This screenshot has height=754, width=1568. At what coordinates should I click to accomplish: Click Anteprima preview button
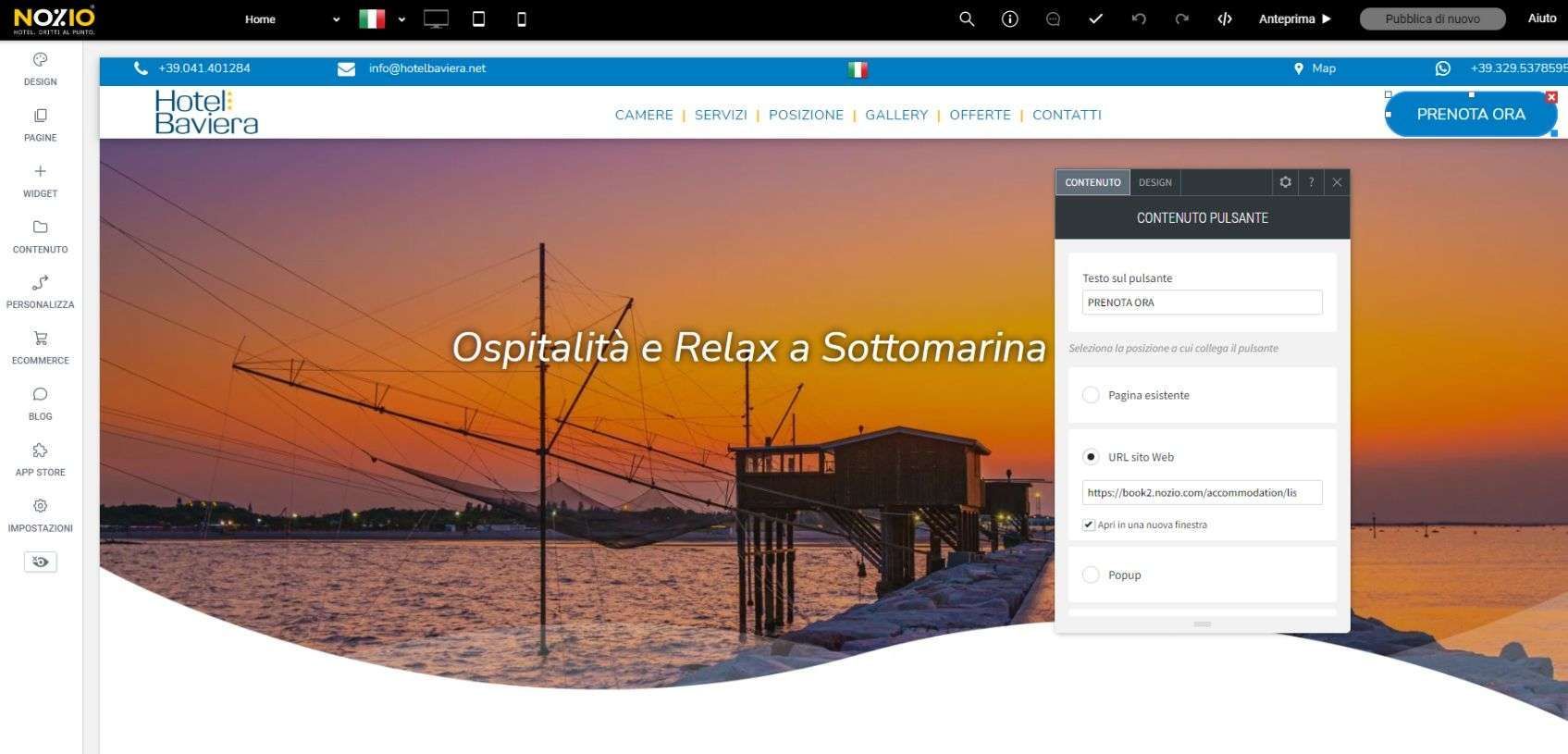pos(1295,19)
